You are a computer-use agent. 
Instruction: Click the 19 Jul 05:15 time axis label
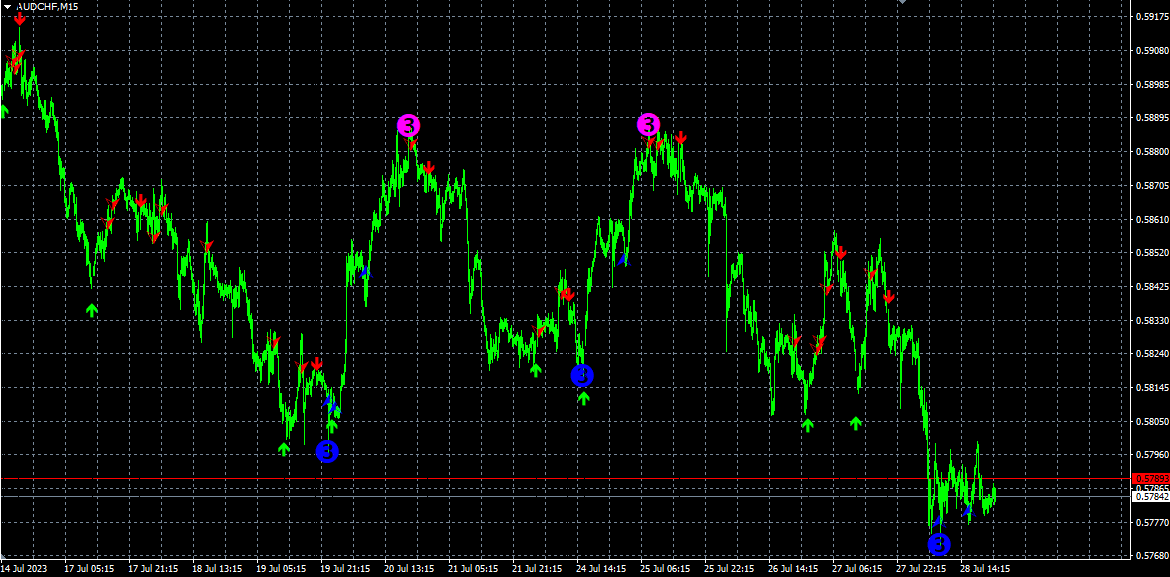pos(281,569)
